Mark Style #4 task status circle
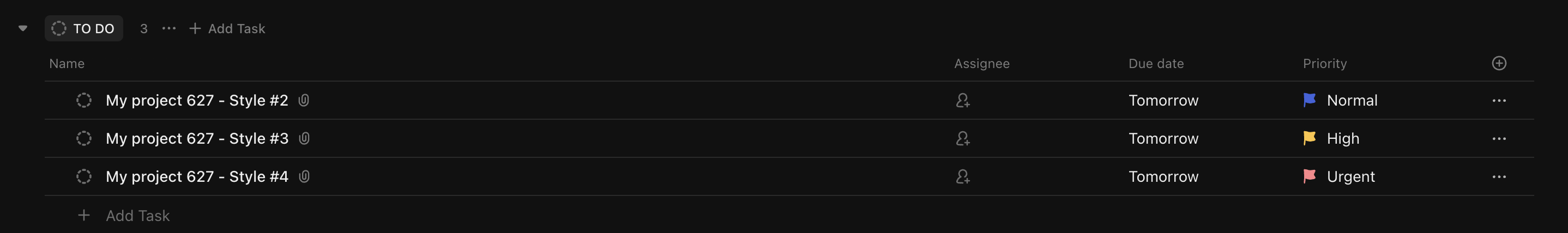Screen dimensions: 1568x233 coord(84,176)
